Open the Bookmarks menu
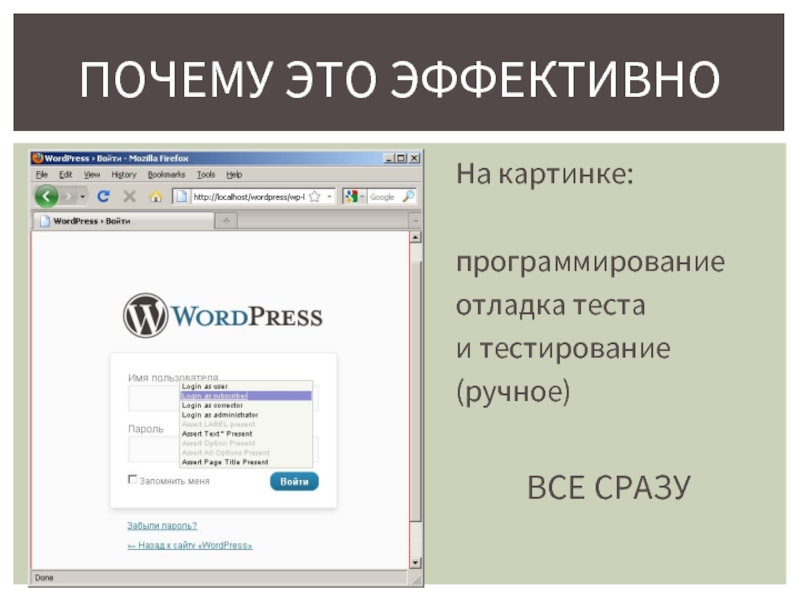 pyautogui.click(x=166, y=174)
